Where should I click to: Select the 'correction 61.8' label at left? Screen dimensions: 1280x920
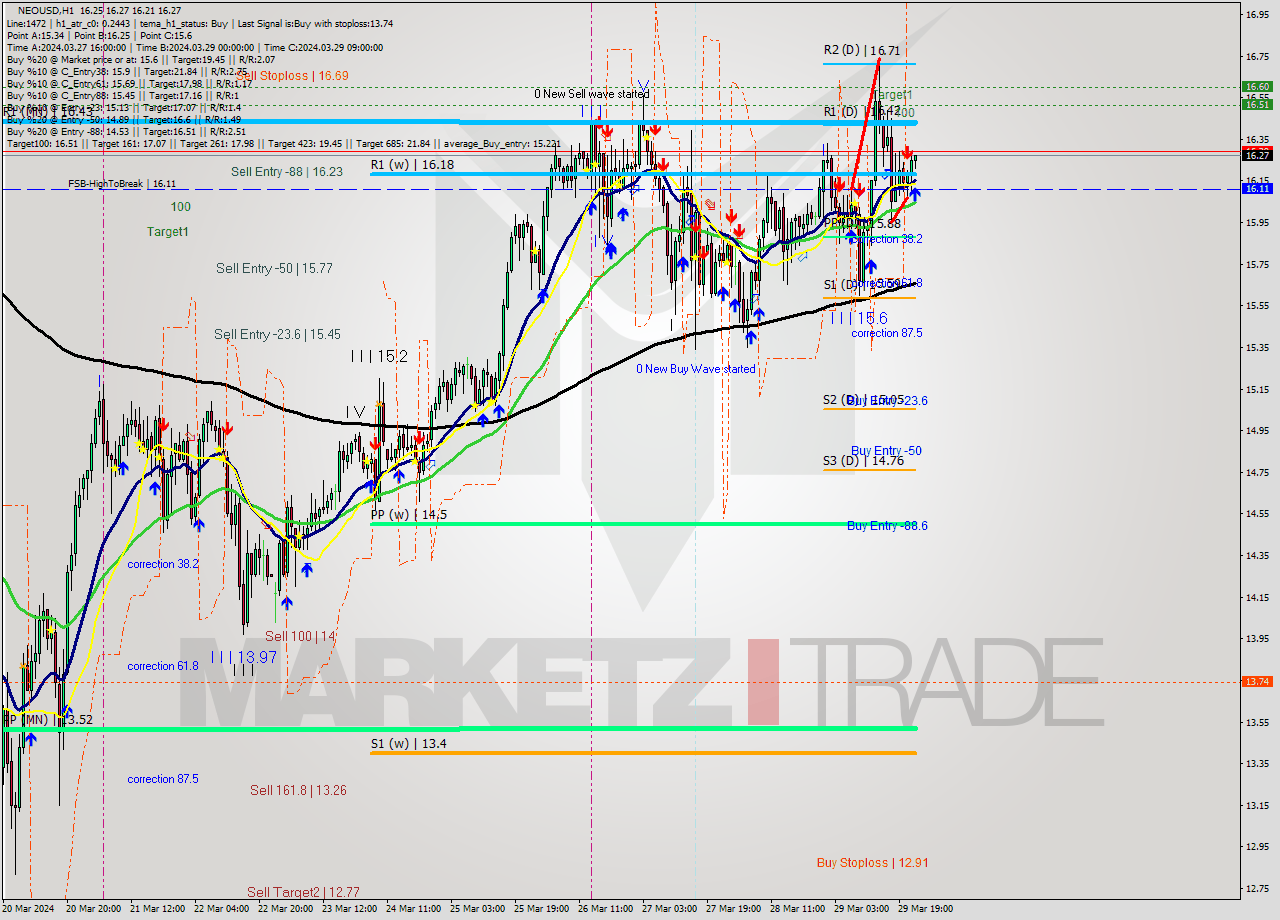pyautogui.click(x=163, y=666)
